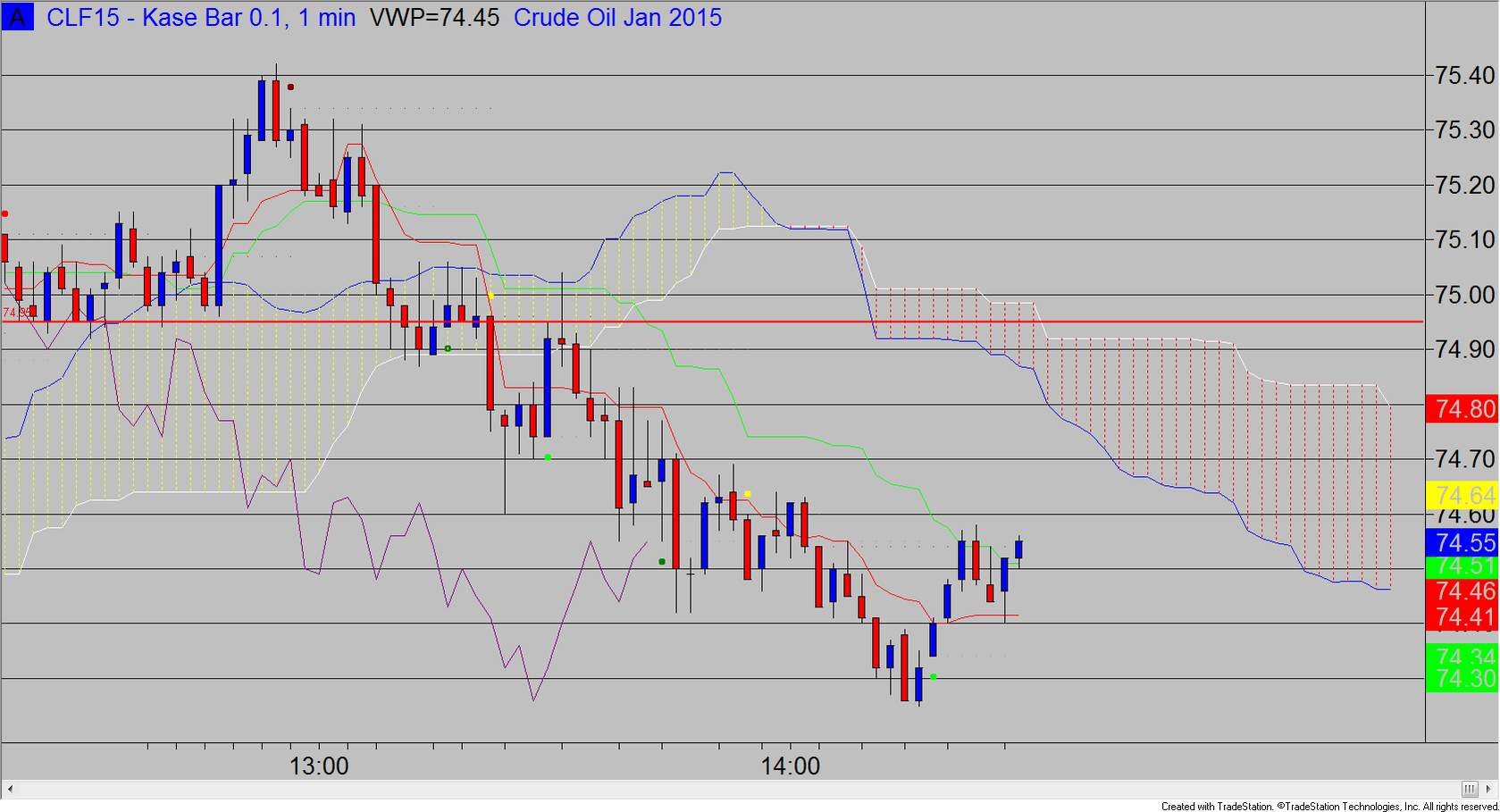Image resolution: width=1500 pixels, height=812 pixels.
Task: Select the red 74.41 price marker
Action: pyautogui.click(x=1462, y=616)
